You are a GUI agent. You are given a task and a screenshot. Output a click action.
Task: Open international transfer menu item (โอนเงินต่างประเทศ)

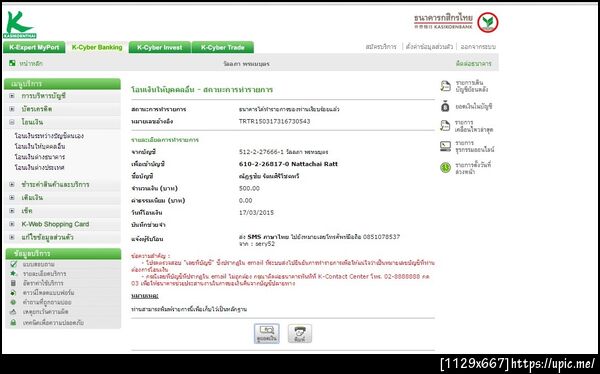39,168
